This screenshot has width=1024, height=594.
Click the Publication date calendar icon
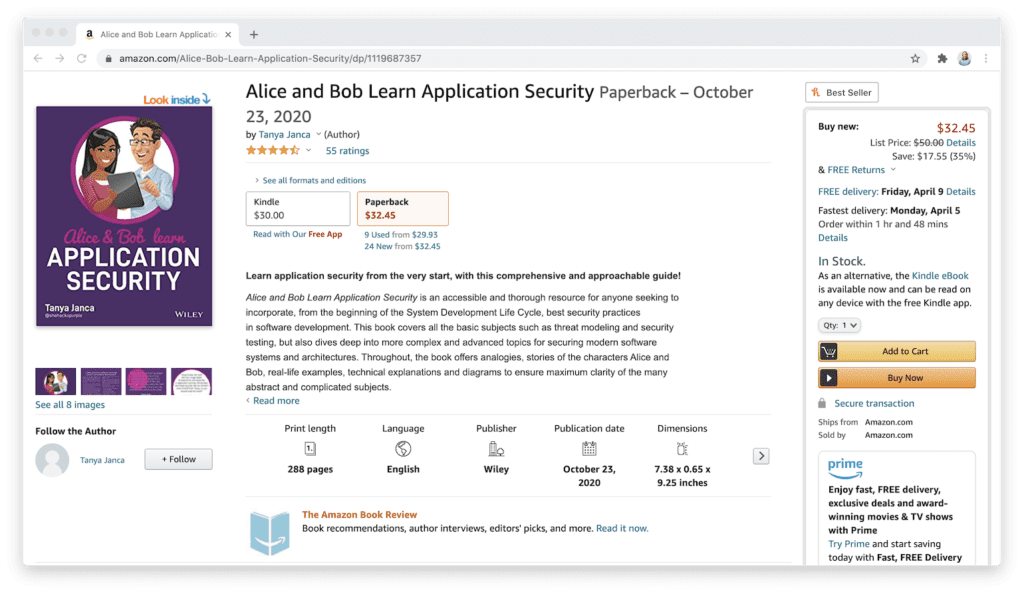click(x=589, y=448)
